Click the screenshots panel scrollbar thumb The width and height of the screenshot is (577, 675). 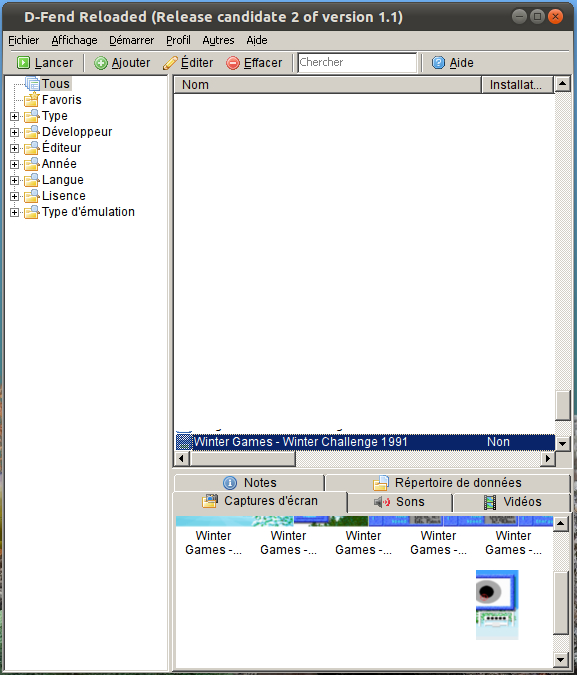click(560, 603)
